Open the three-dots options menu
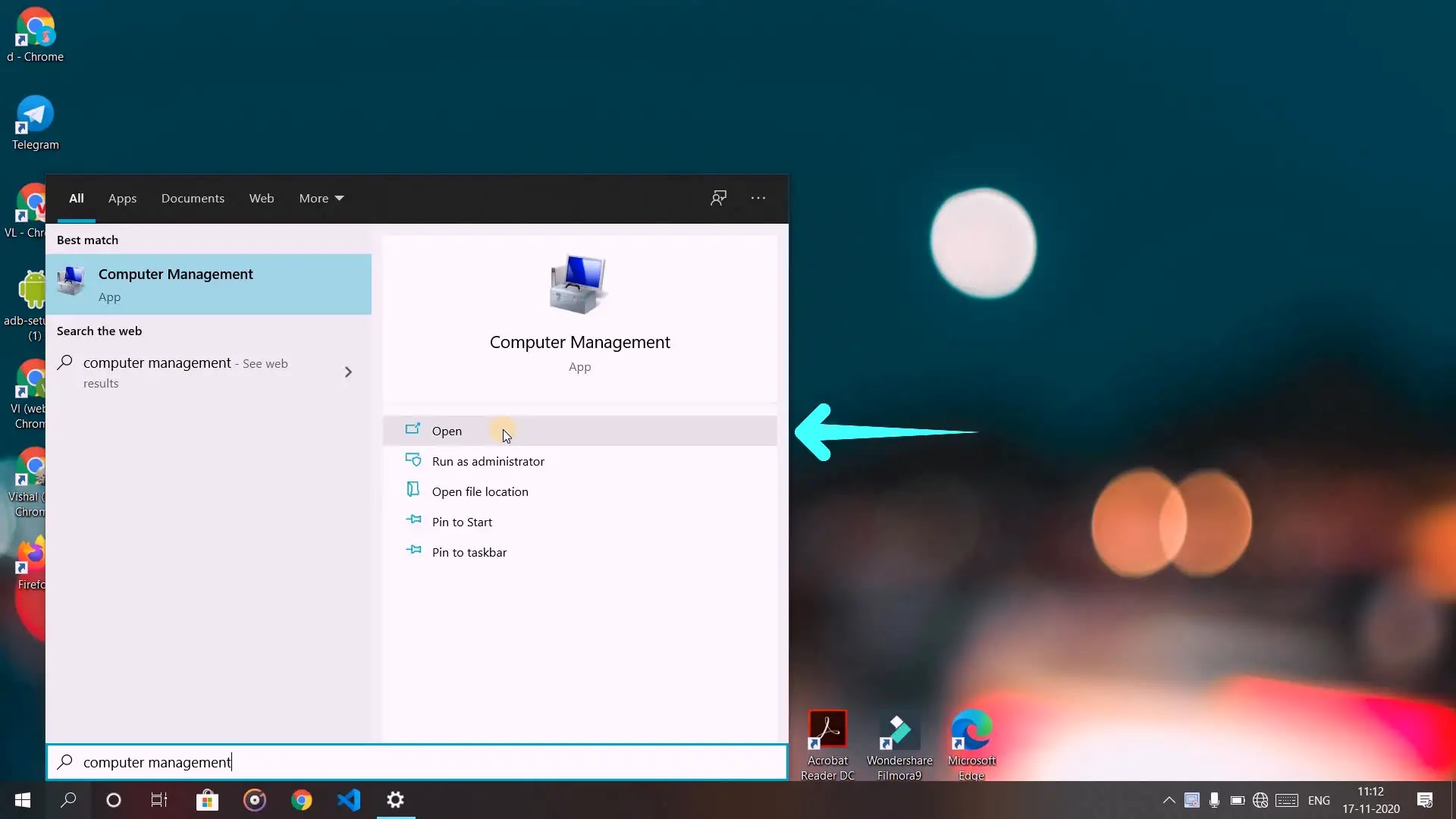 tap(758, 198)
